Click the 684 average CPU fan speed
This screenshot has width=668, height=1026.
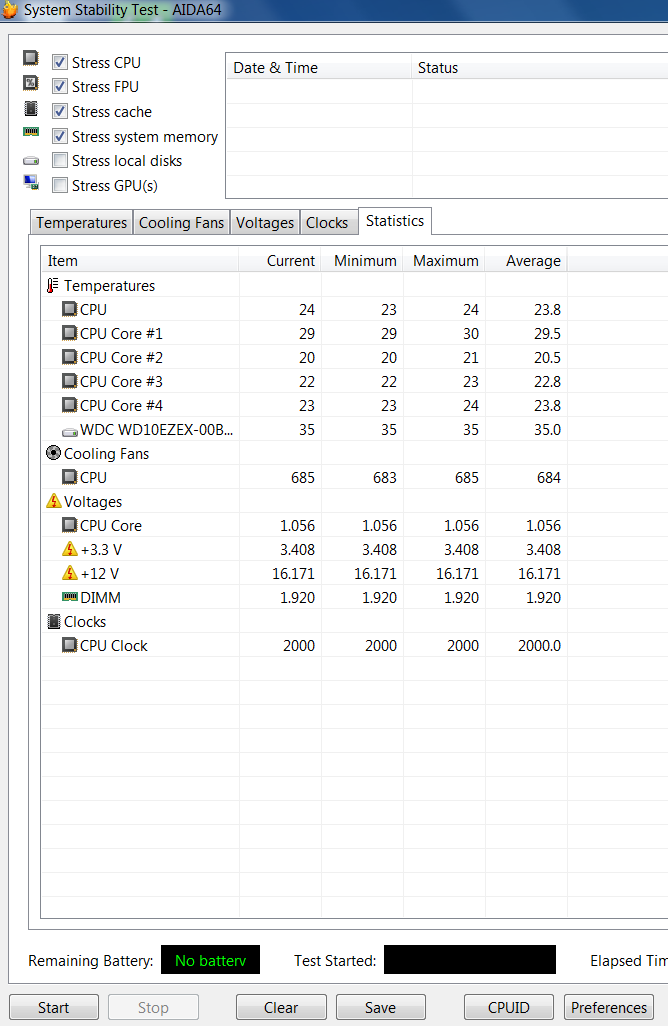coord(548,478)
